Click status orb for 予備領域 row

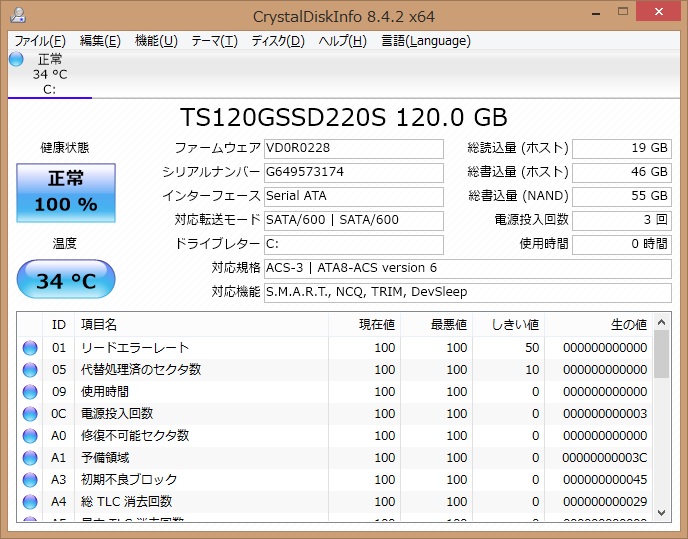tap(30, 458)
